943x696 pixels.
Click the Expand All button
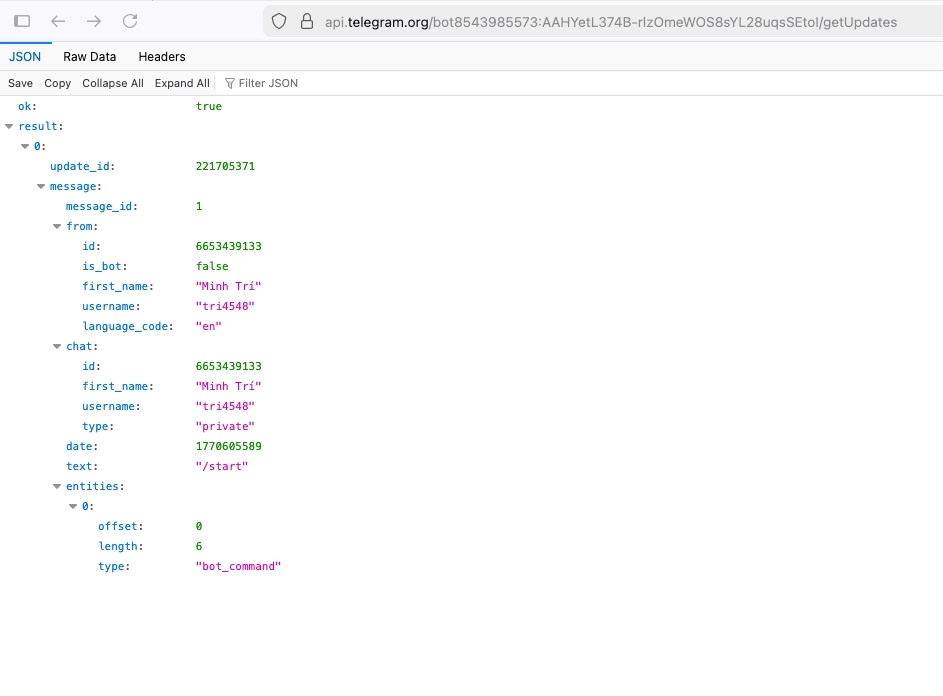click(x=181, y=83)
